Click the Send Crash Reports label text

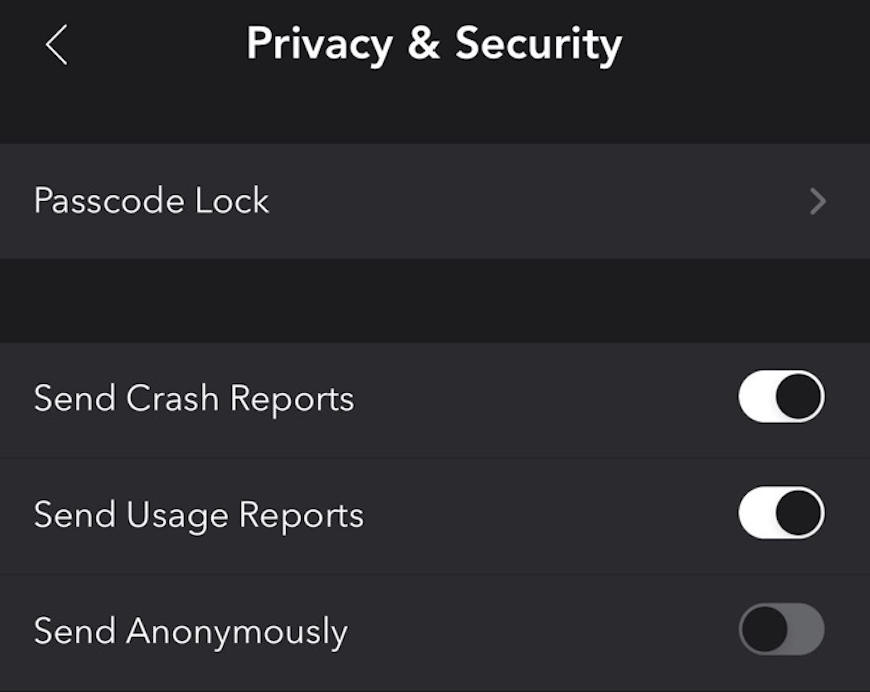(194, 398)
